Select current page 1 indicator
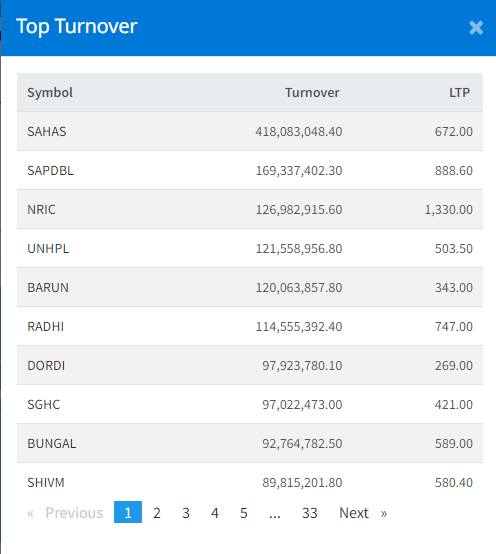496x554 pixels. pos(128,512)
